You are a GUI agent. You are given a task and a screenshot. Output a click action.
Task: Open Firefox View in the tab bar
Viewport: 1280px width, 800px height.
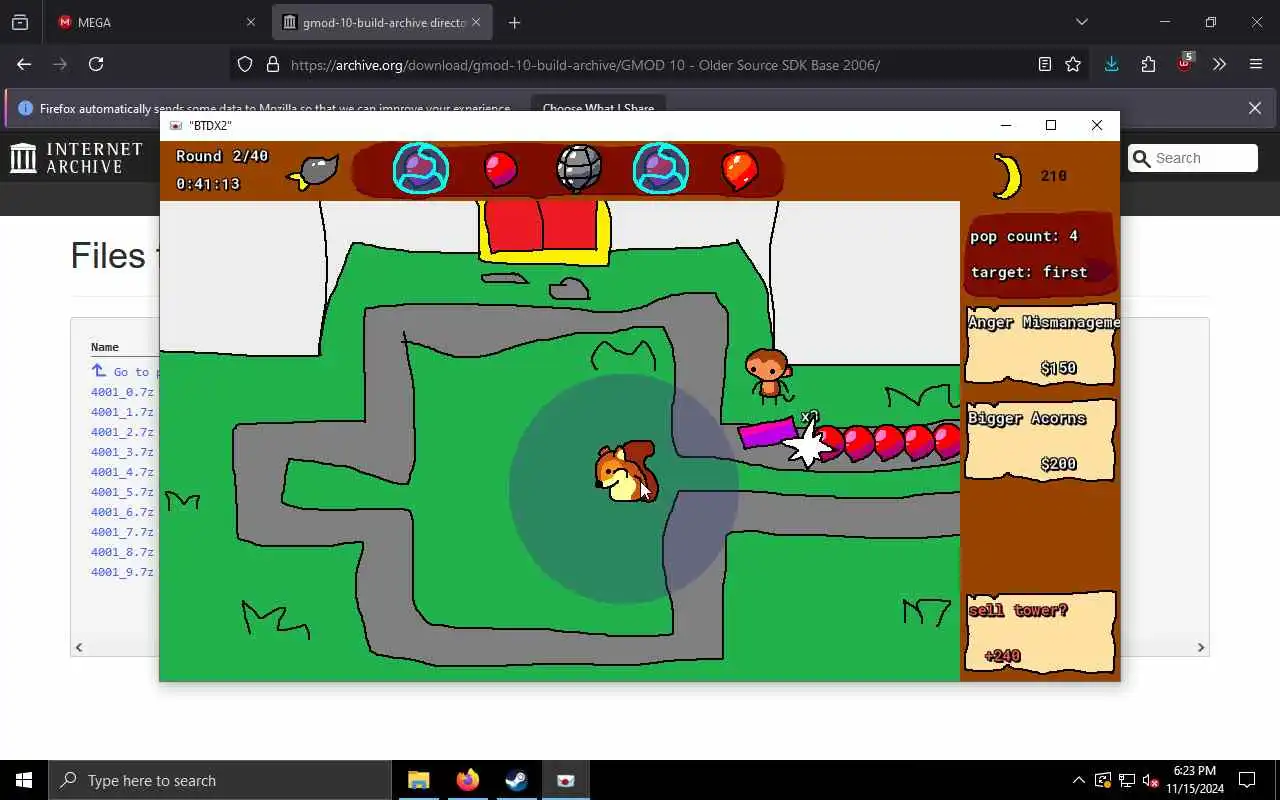point(20,22)
